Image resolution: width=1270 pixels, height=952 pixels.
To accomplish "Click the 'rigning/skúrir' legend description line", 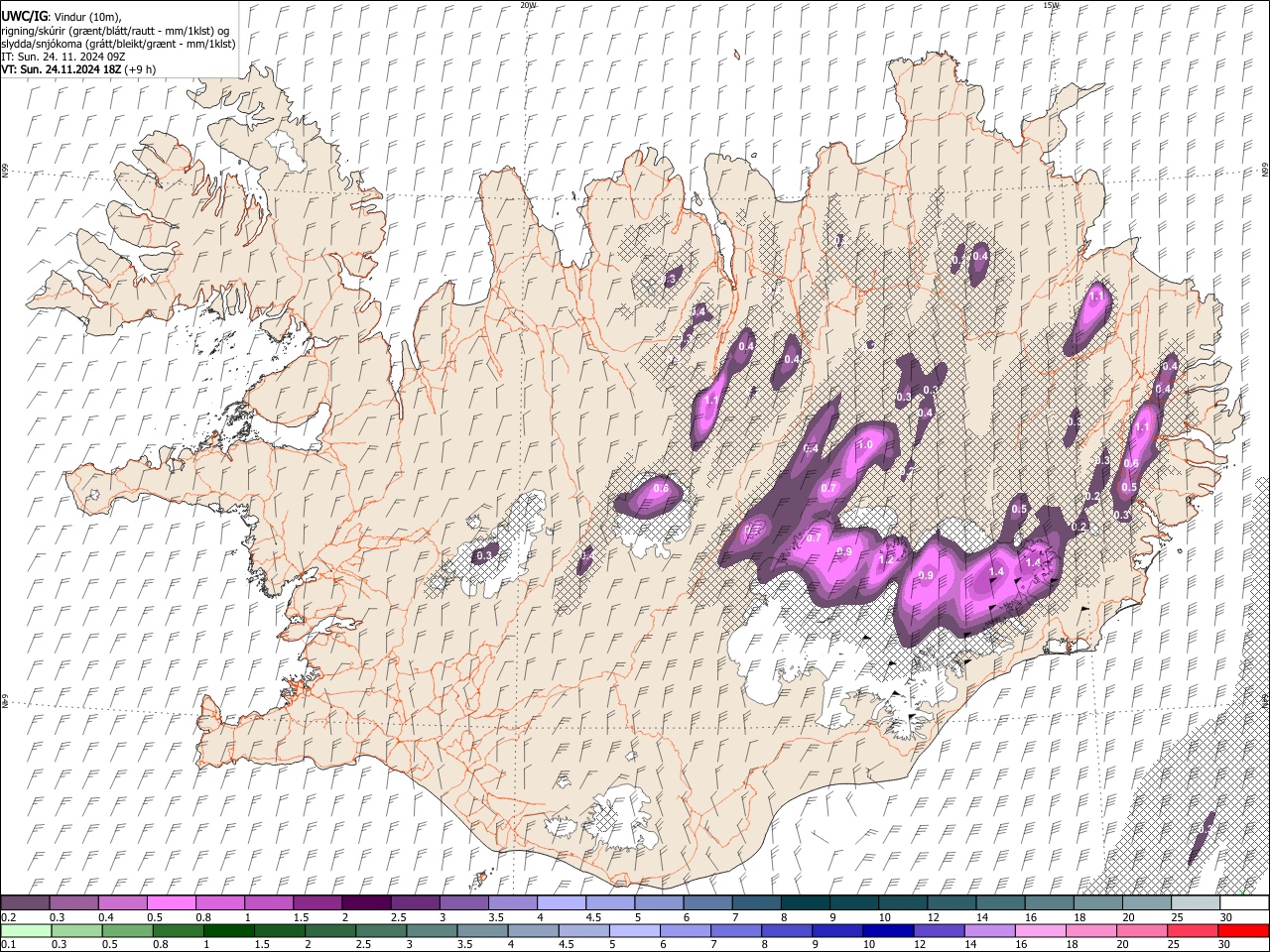I will (115, 31).
